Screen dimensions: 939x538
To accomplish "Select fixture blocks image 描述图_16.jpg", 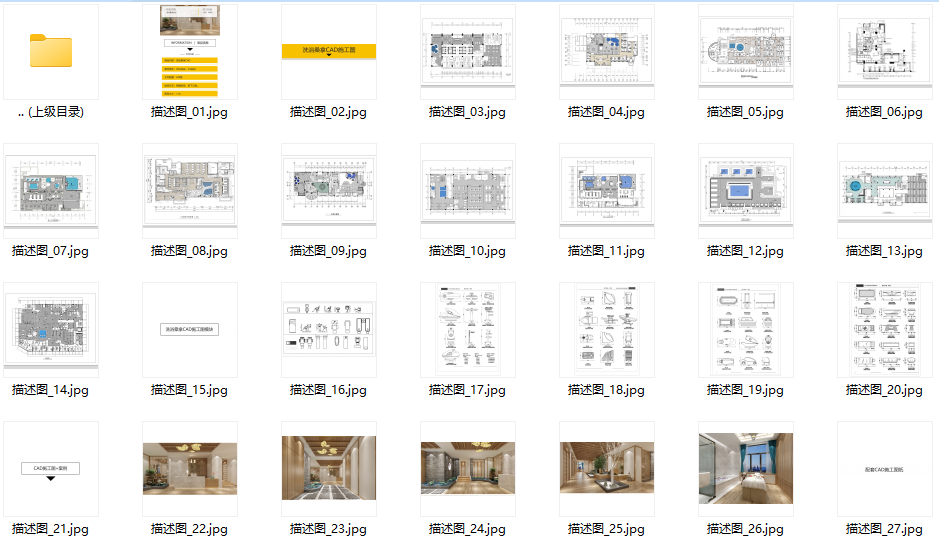I will [329, 330].
